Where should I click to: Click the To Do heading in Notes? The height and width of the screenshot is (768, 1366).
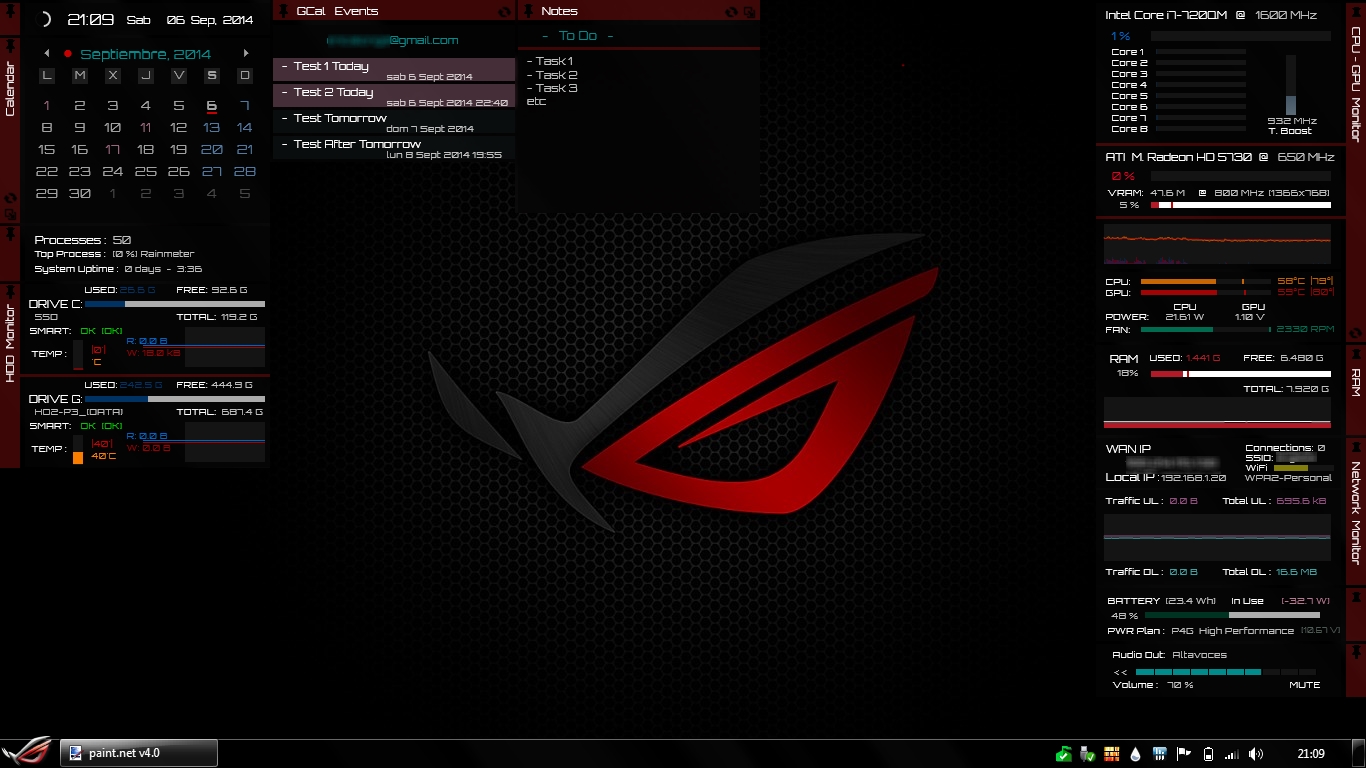(577, 35)
